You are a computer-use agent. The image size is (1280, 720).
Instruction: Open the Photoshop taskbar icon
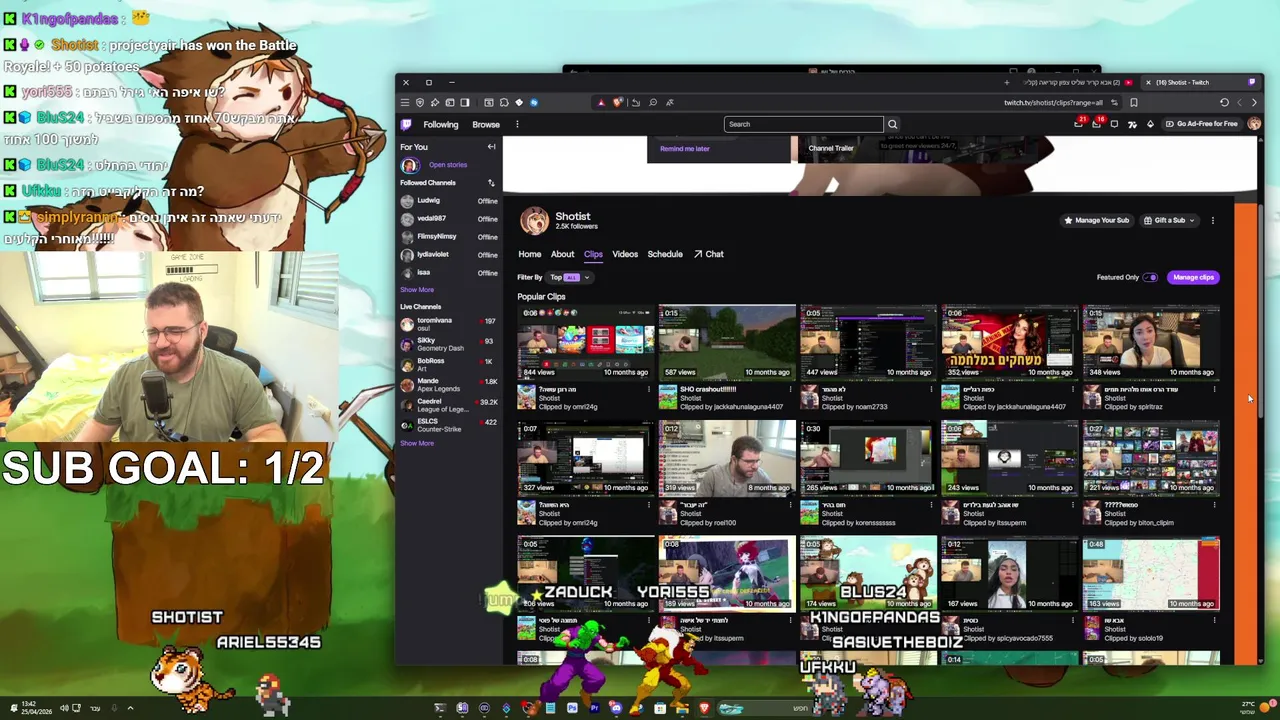572,708
